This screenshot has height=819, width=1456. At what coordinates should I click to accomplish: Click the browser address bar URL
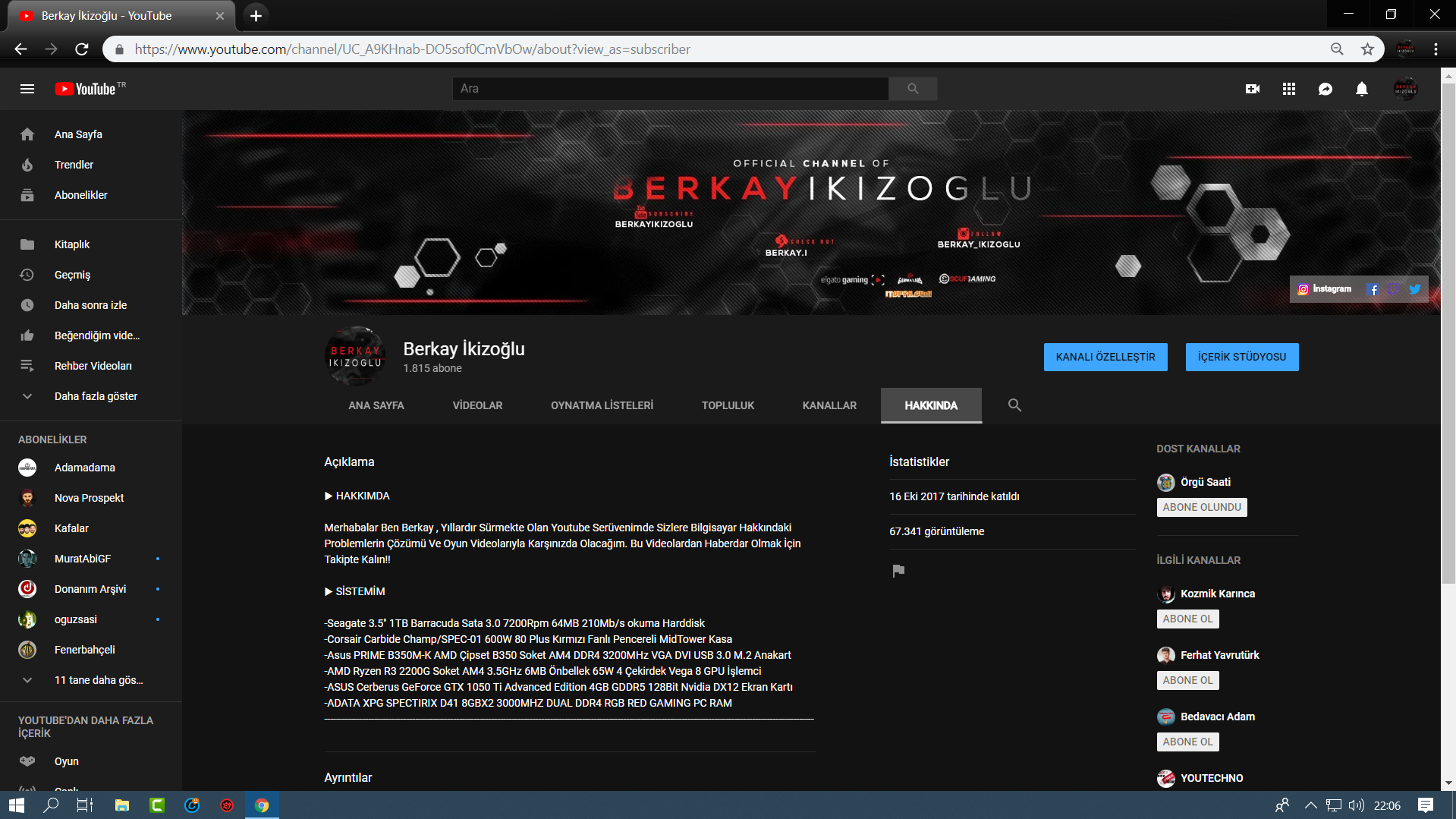point(413,49)
